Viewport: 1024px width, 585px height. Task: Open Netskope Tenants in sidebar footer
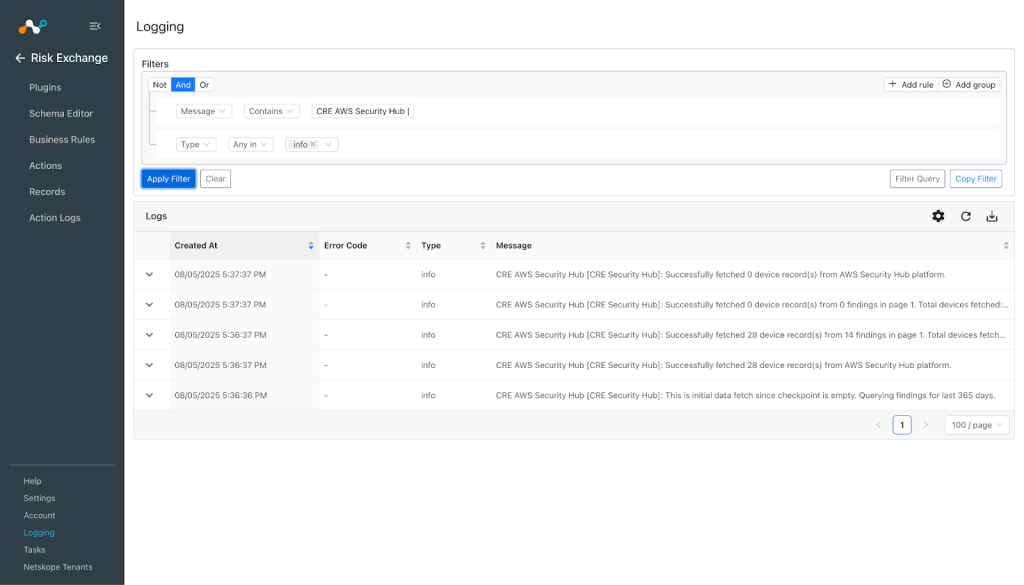58,567
